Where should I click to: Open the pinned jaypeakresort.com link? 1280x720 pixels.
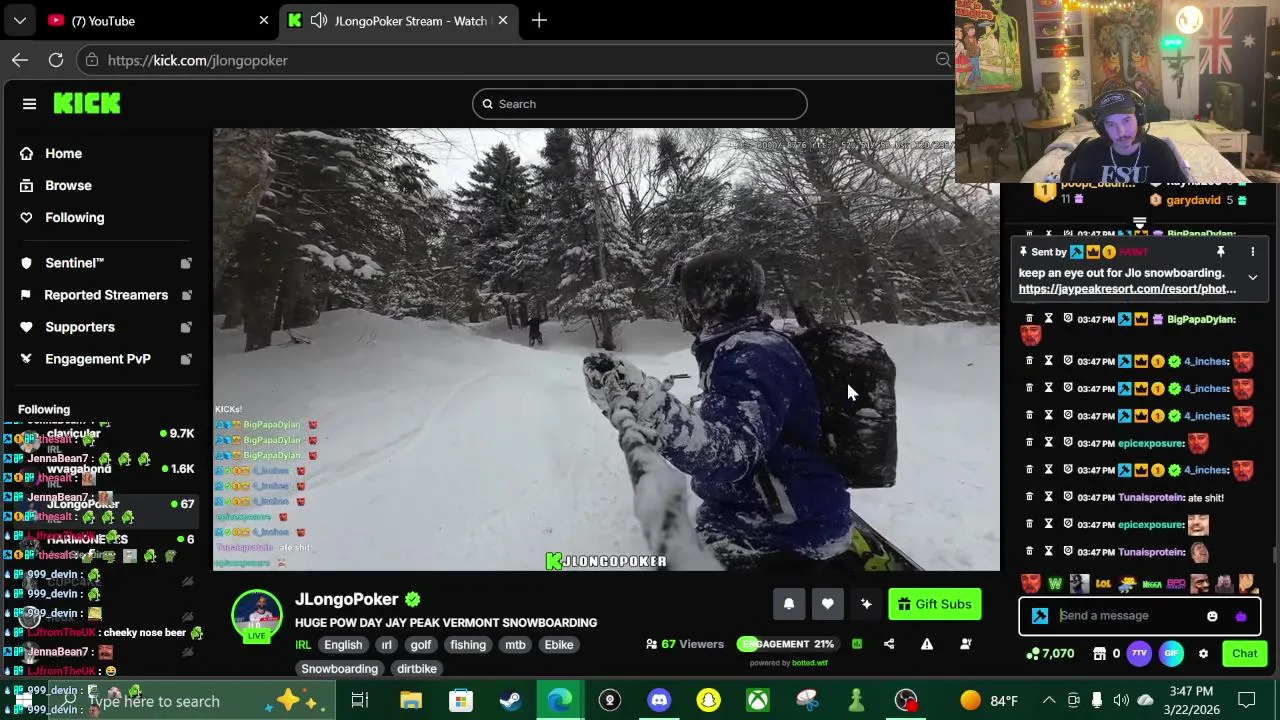pos(1127,289)
